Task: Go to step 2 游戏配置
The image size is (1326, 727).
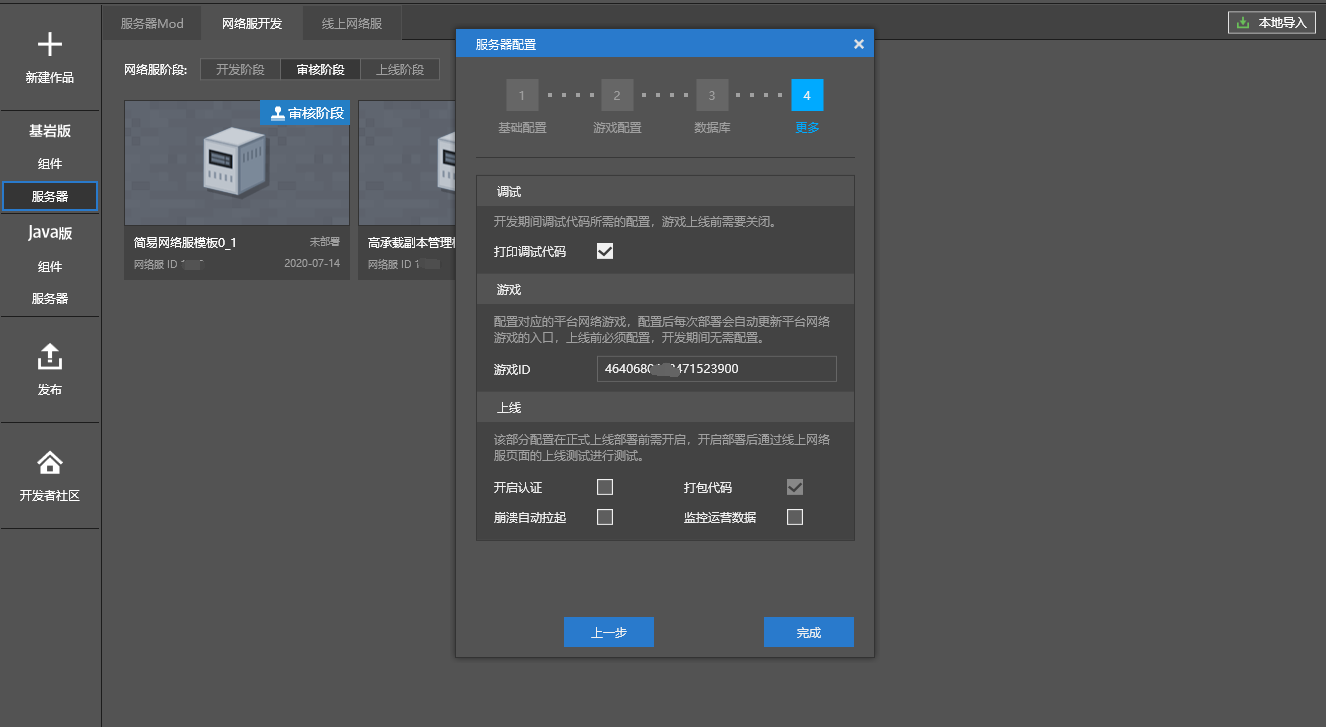Action: point(617,95)
